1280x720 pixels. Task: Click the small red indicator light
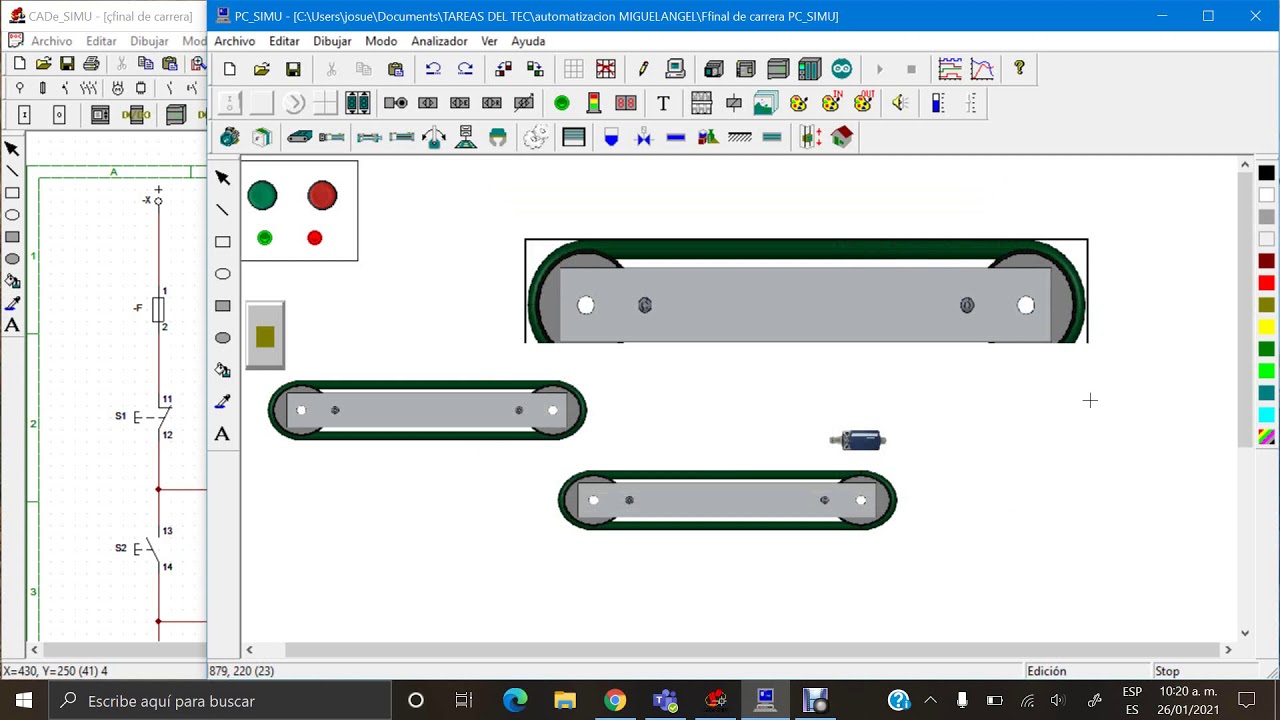pos(315,238)
